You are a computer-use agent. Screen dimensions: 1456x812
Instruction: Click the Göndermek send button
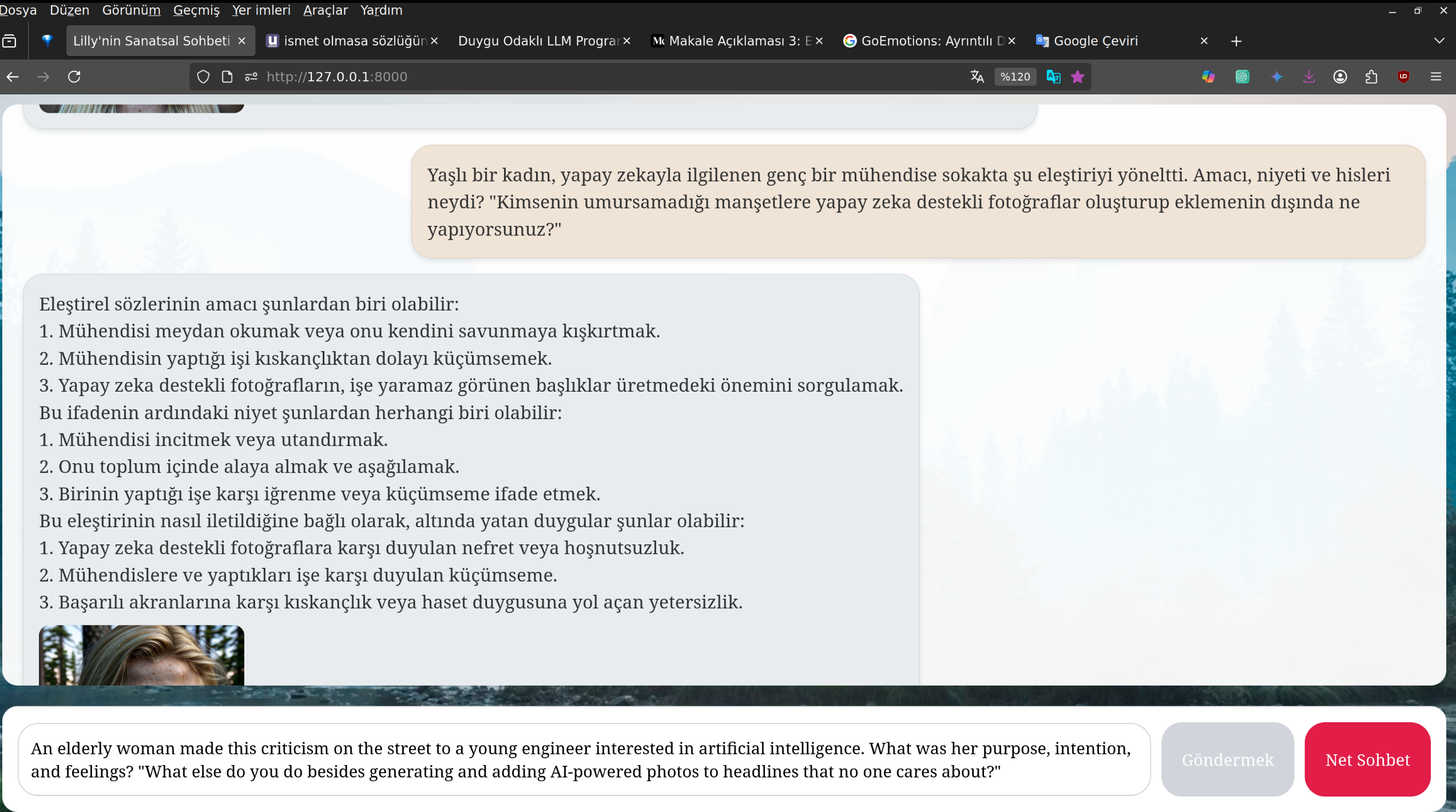(1227, 759)
